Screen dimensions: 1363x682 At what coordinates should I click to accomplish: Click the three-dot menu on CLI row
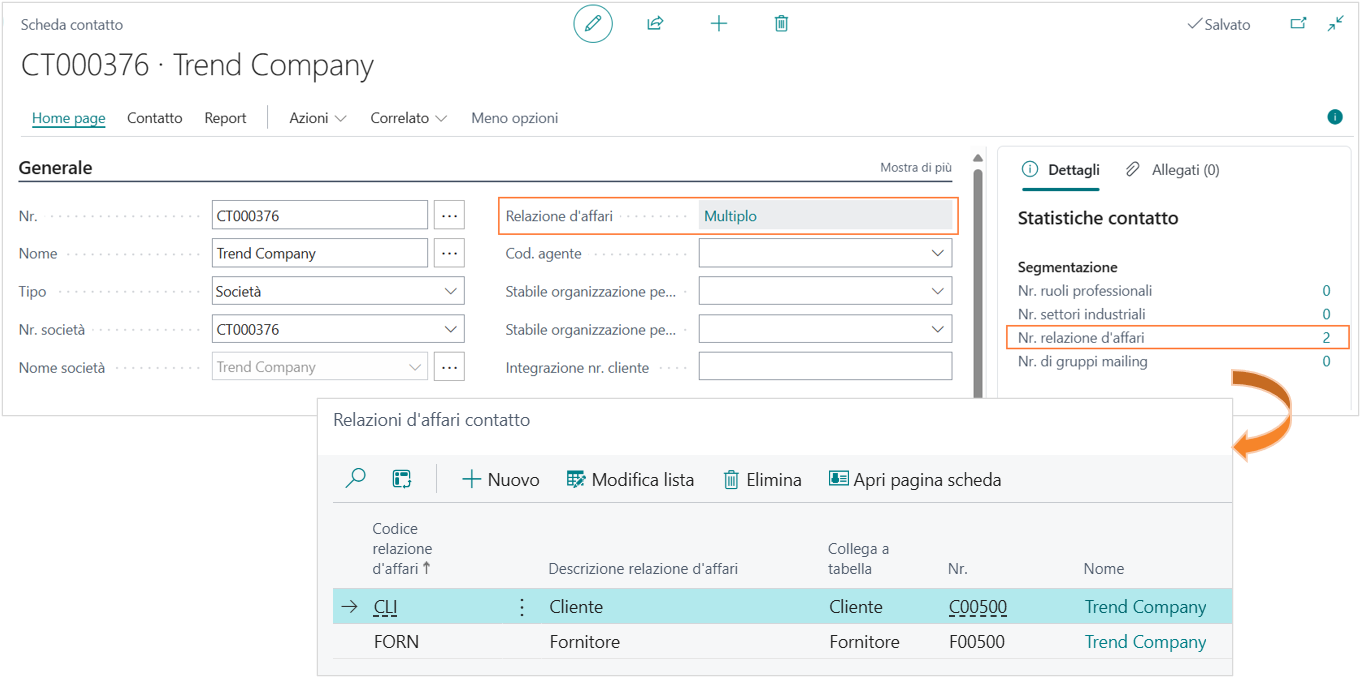point(521,607)
